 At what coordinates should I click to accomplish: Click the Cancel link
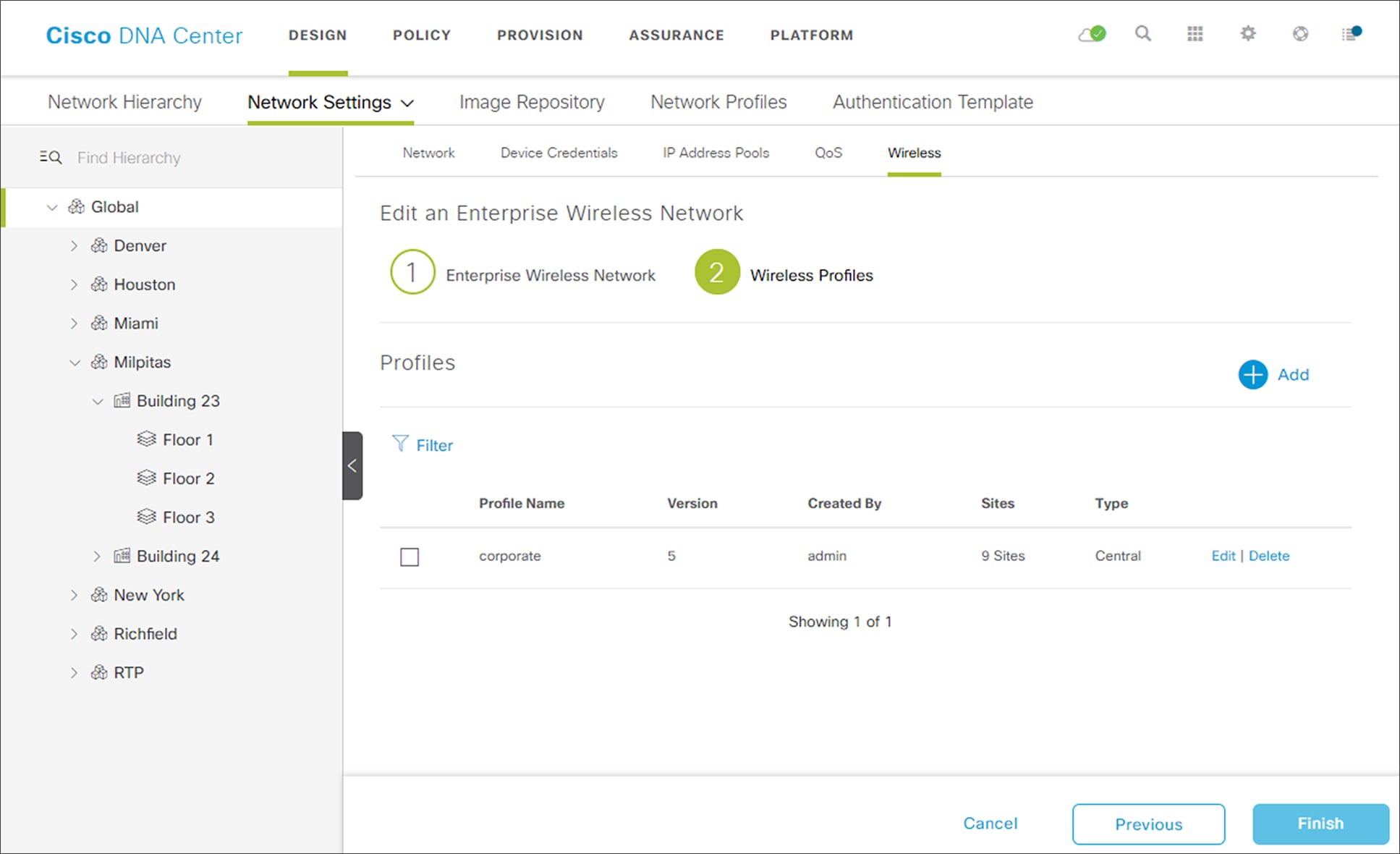click(x=990, y=823)
